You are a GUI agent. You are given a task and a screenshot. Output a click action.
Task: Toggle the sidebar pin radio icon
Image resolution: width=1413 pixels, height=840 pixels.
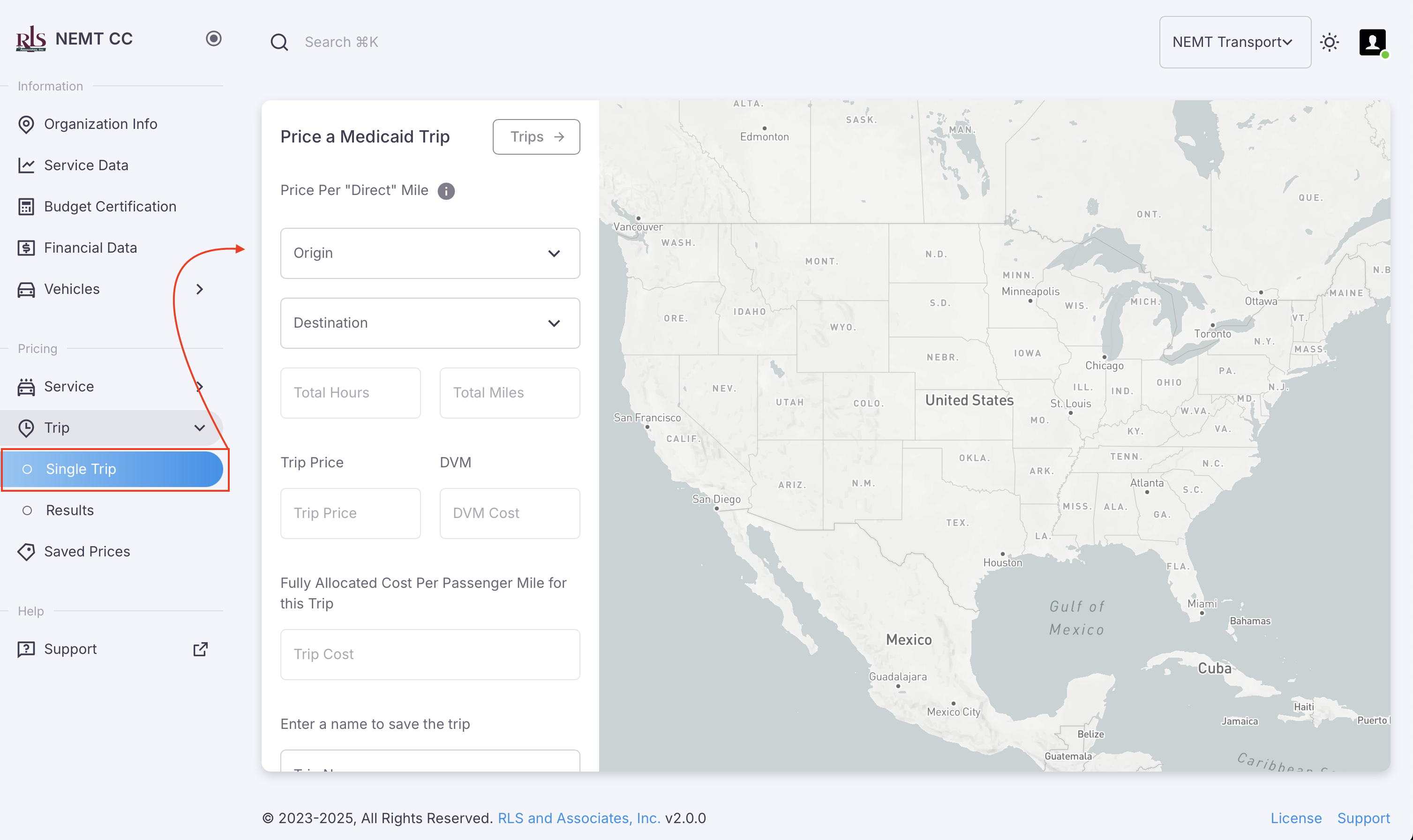coord(213,38)
